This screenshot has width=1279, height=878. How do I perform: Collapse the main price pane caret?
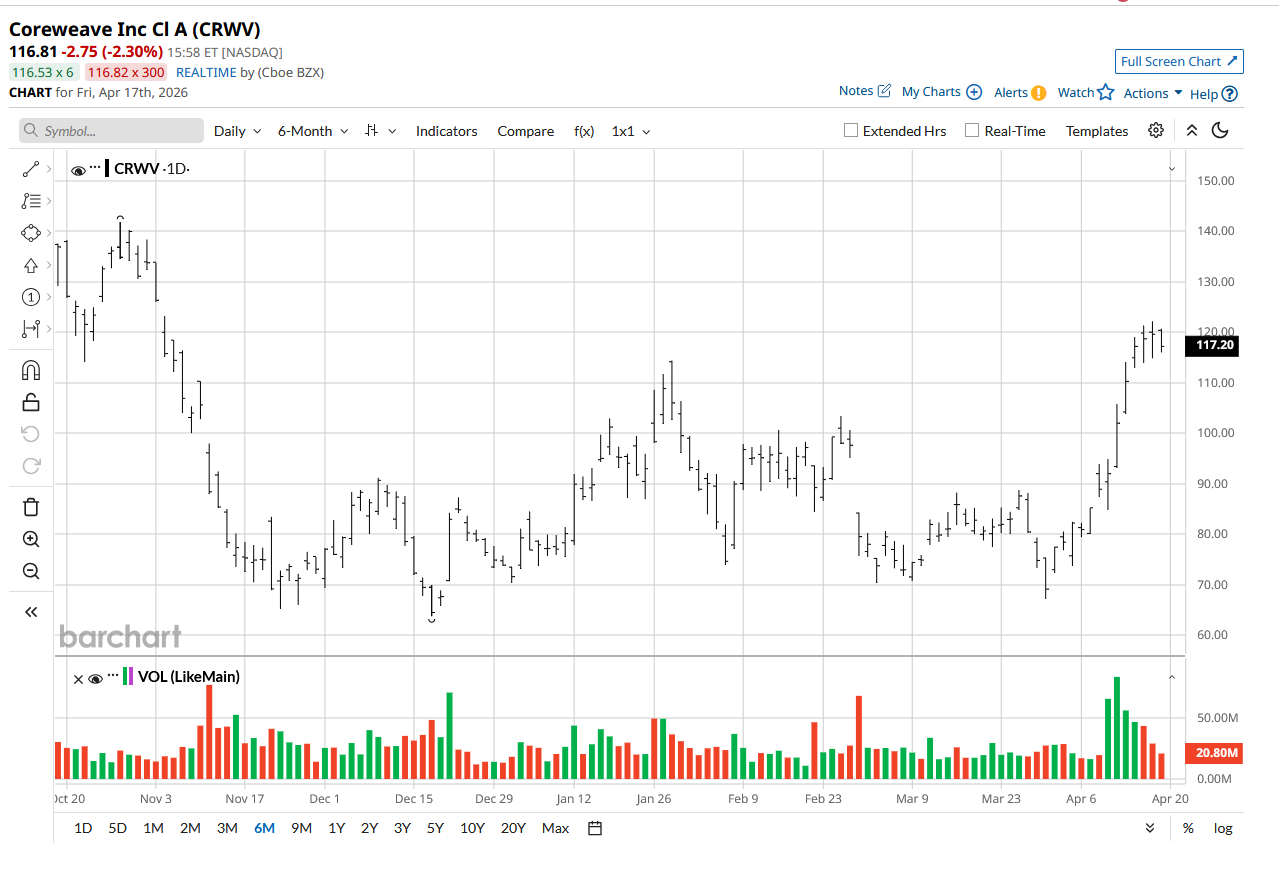tap(1172, 169)
